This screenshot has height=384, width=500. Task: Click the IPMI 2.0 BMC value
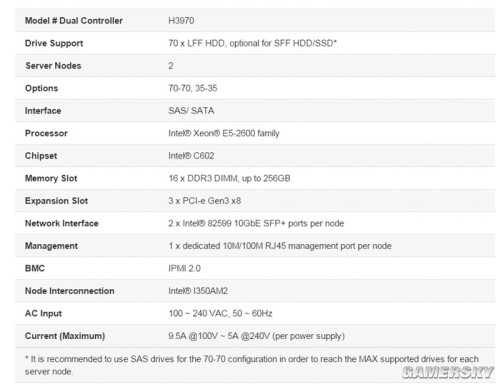pos(184,268)
